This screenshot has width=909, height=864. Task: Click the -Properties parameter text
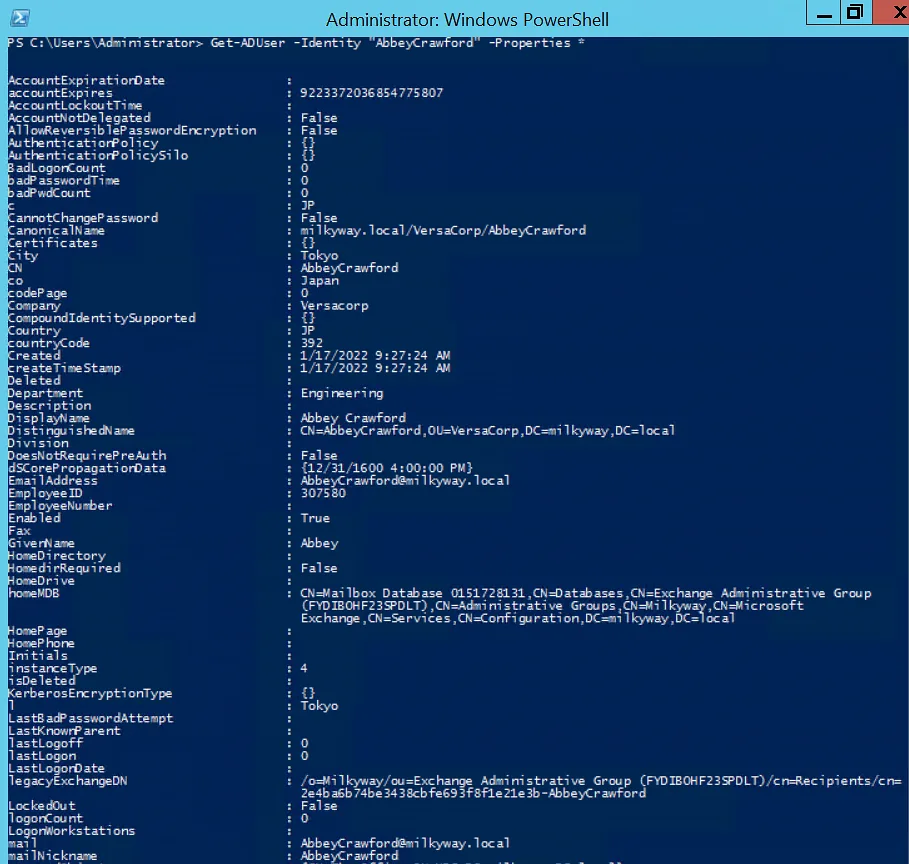[x=530, y=43]
